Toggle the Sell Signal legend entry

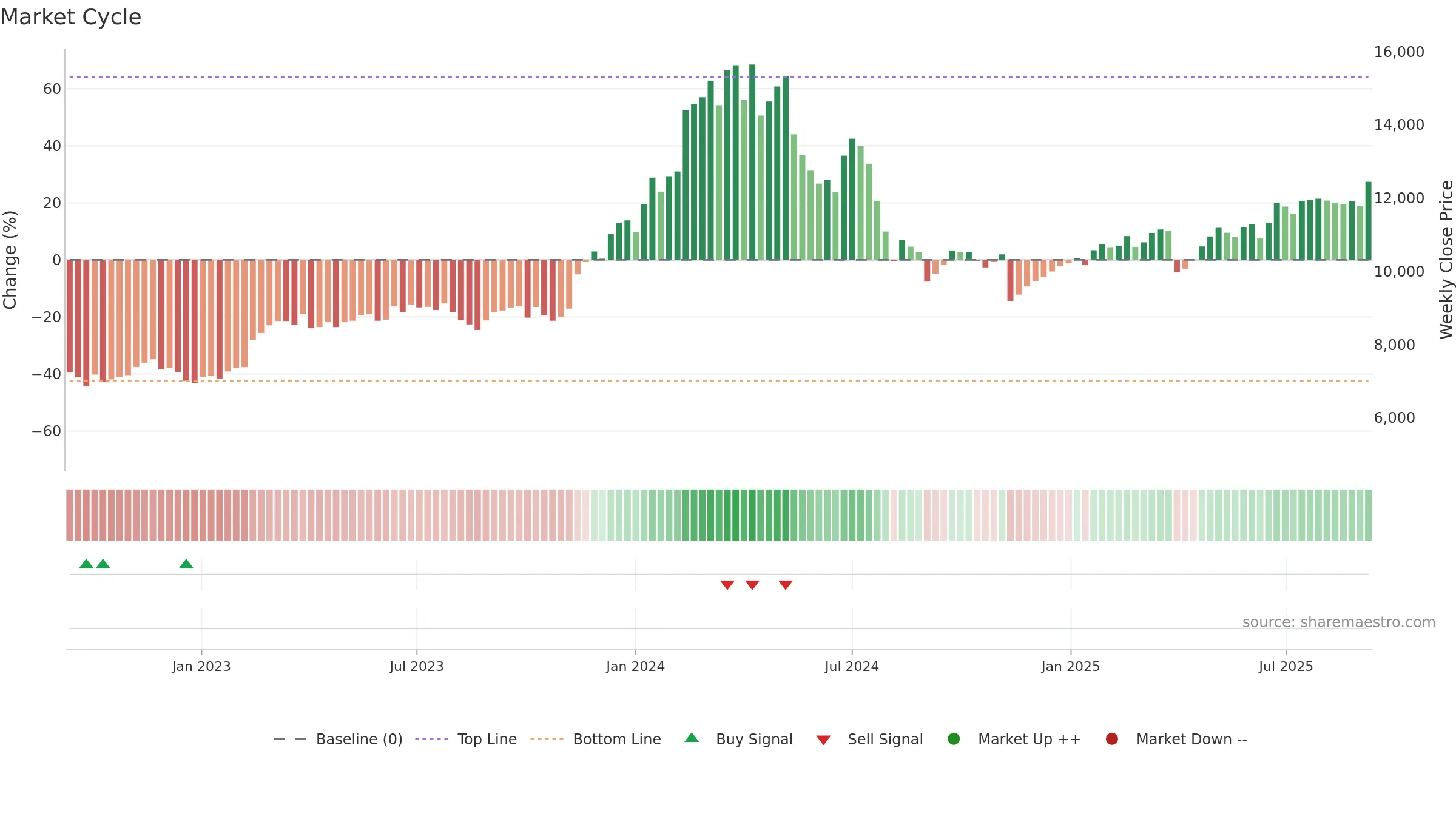coord(869,739)
